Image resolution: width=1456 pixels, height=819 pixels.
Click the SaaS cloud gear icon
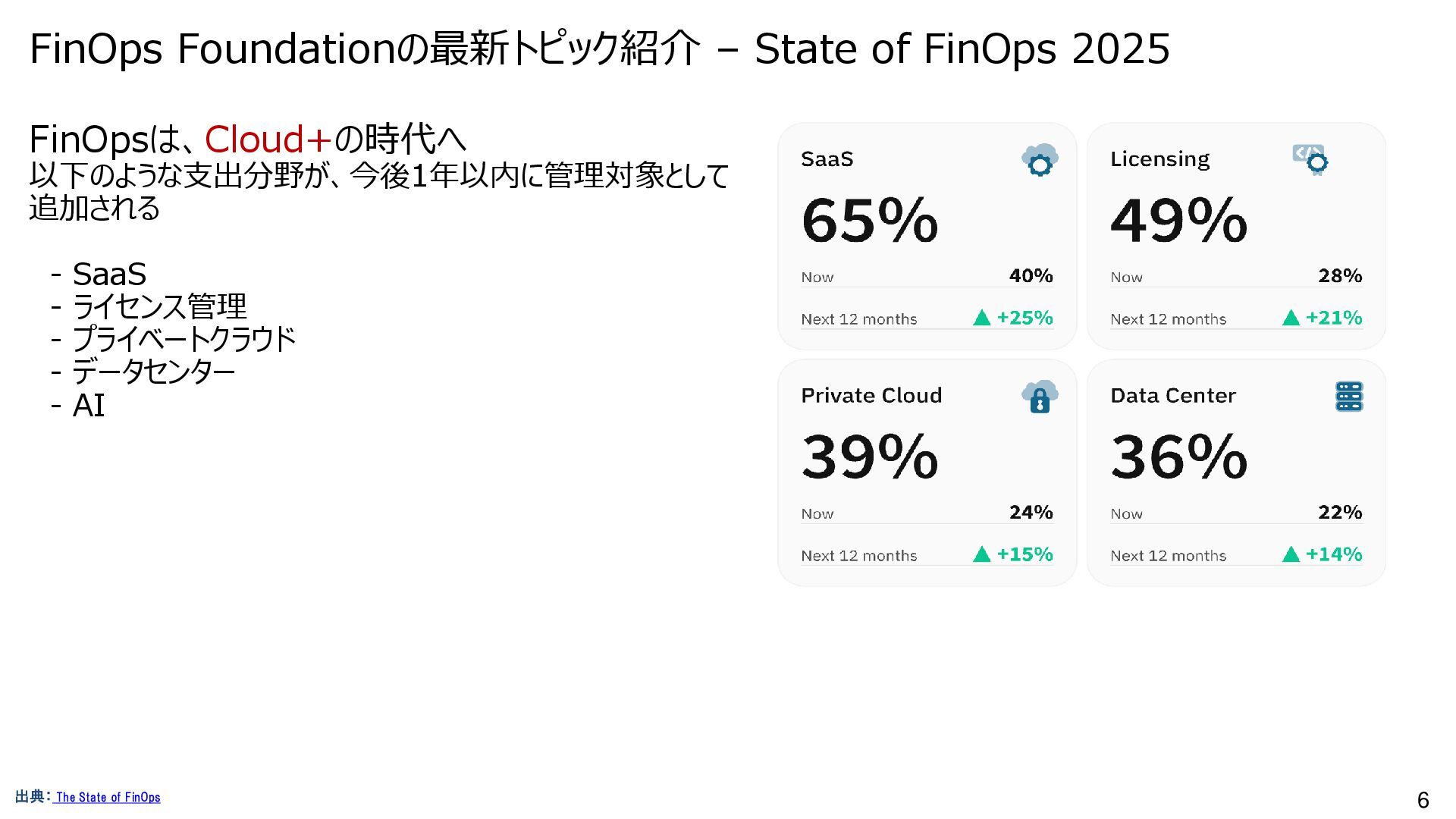click(1040, 160)
